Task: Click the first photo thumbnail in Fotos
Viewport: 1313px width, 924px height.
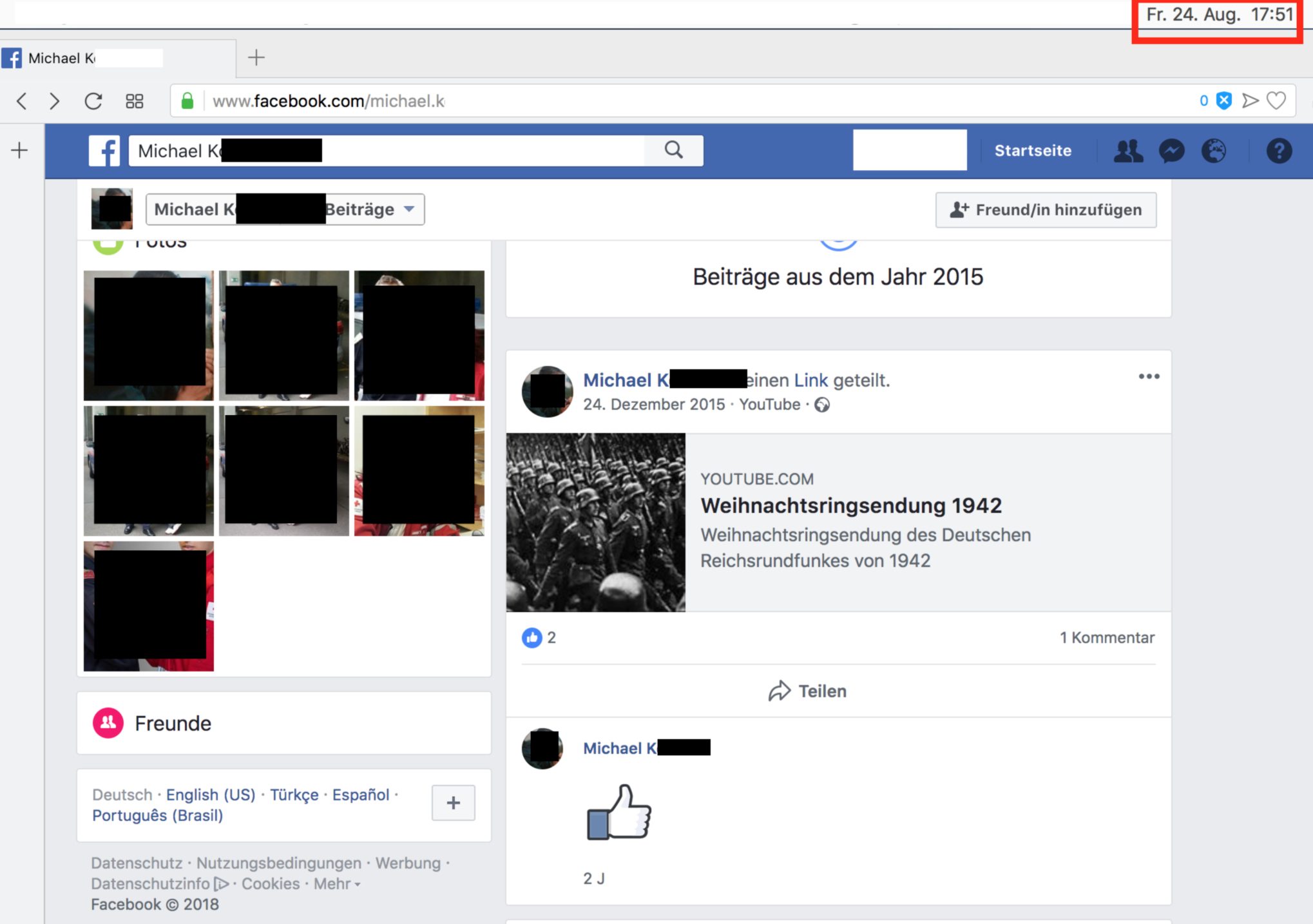Action: coord(149,335)
